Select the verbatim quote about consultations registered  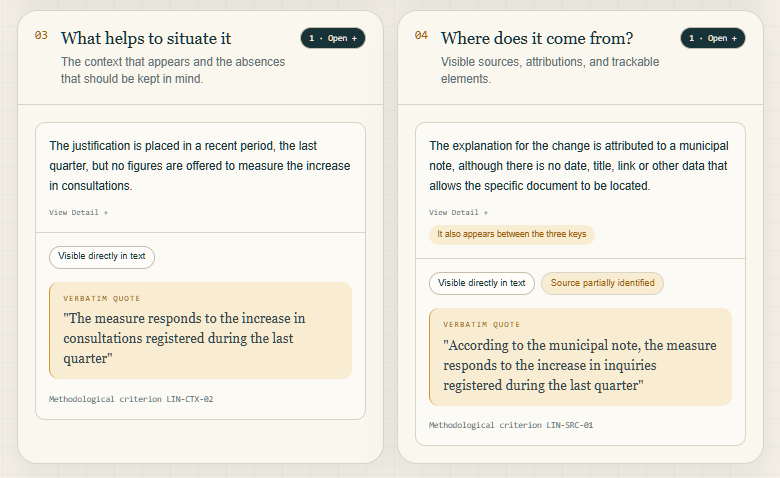[x=200, y=331]
